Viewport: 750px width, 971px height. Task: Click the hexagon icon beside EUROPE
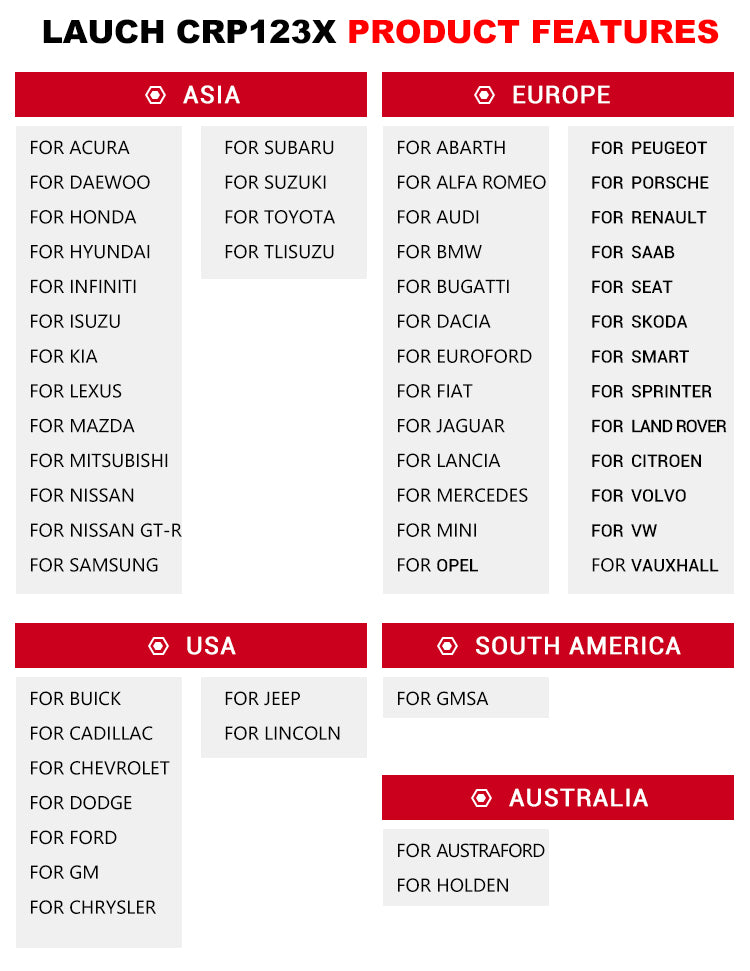[484, 95]
